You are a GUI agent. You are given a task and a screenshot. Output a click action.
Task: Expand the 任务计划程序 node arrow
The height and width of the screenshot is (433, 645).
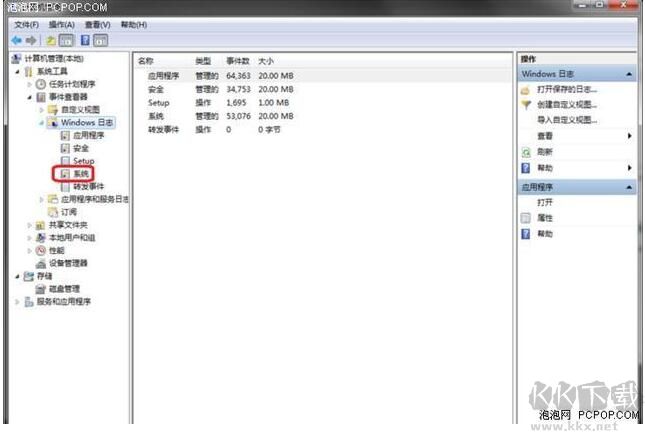point(30,85)
